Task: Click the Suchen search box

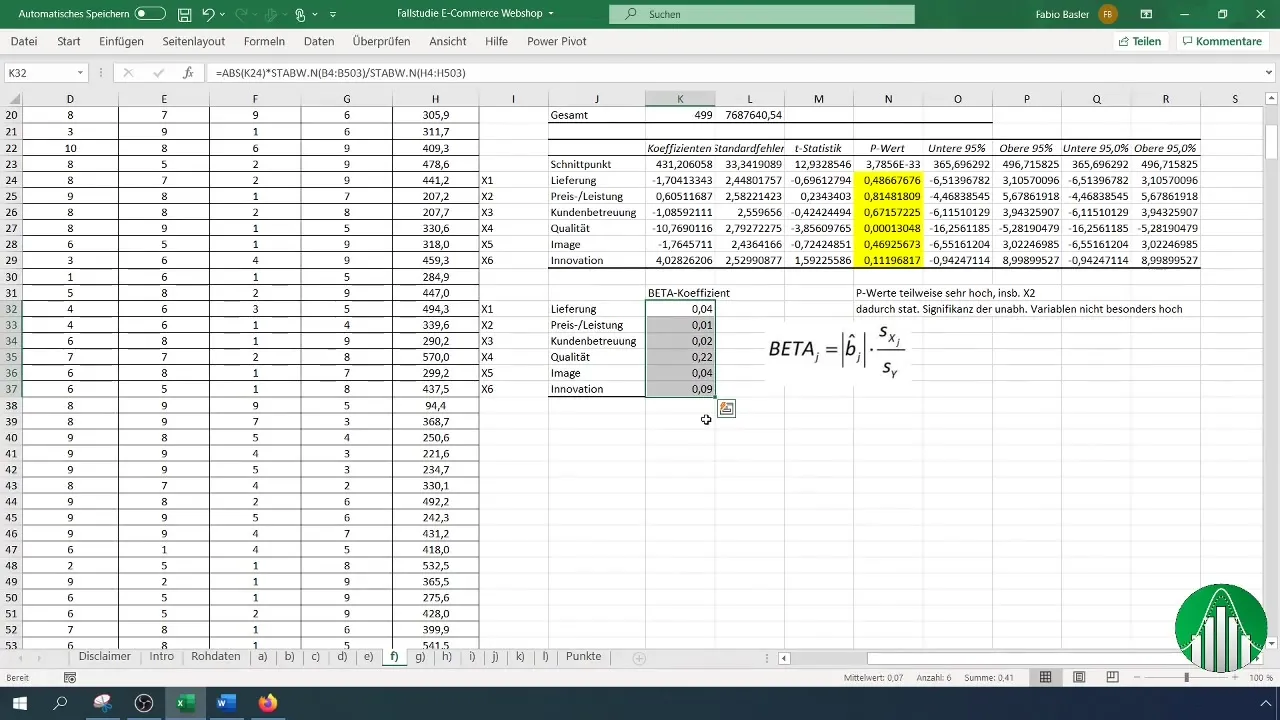Action: 761,15
